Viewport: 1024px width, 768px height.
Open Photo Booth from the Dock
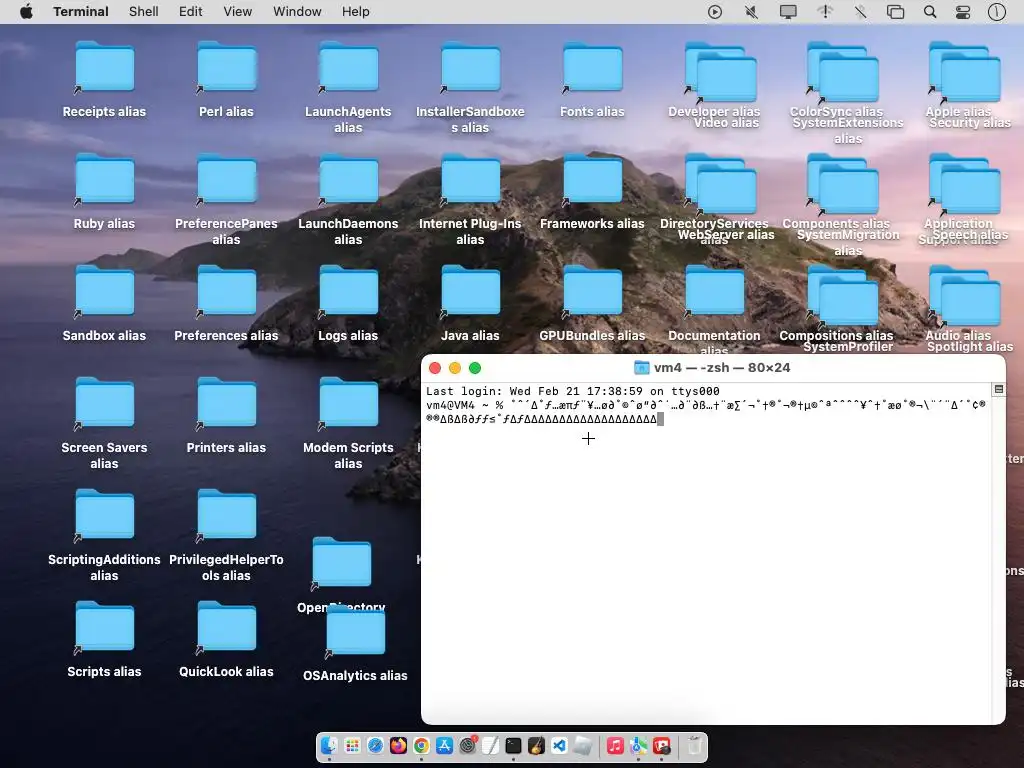pyautogui.click(x=662, y=745)
